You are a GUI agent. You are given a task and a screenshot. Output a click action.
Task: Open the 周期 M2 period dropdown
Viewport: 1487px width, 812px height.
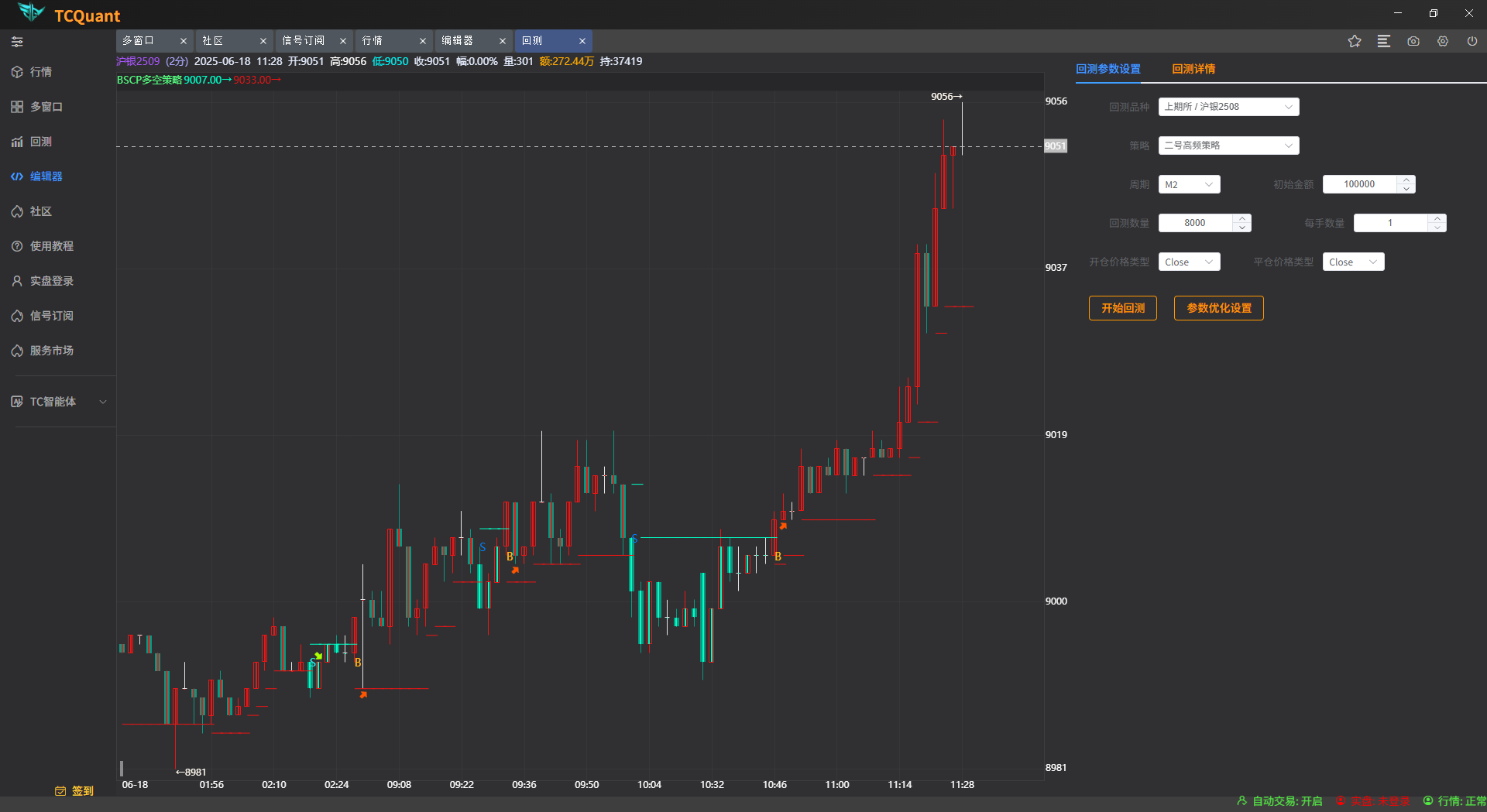coord(1189,184)
